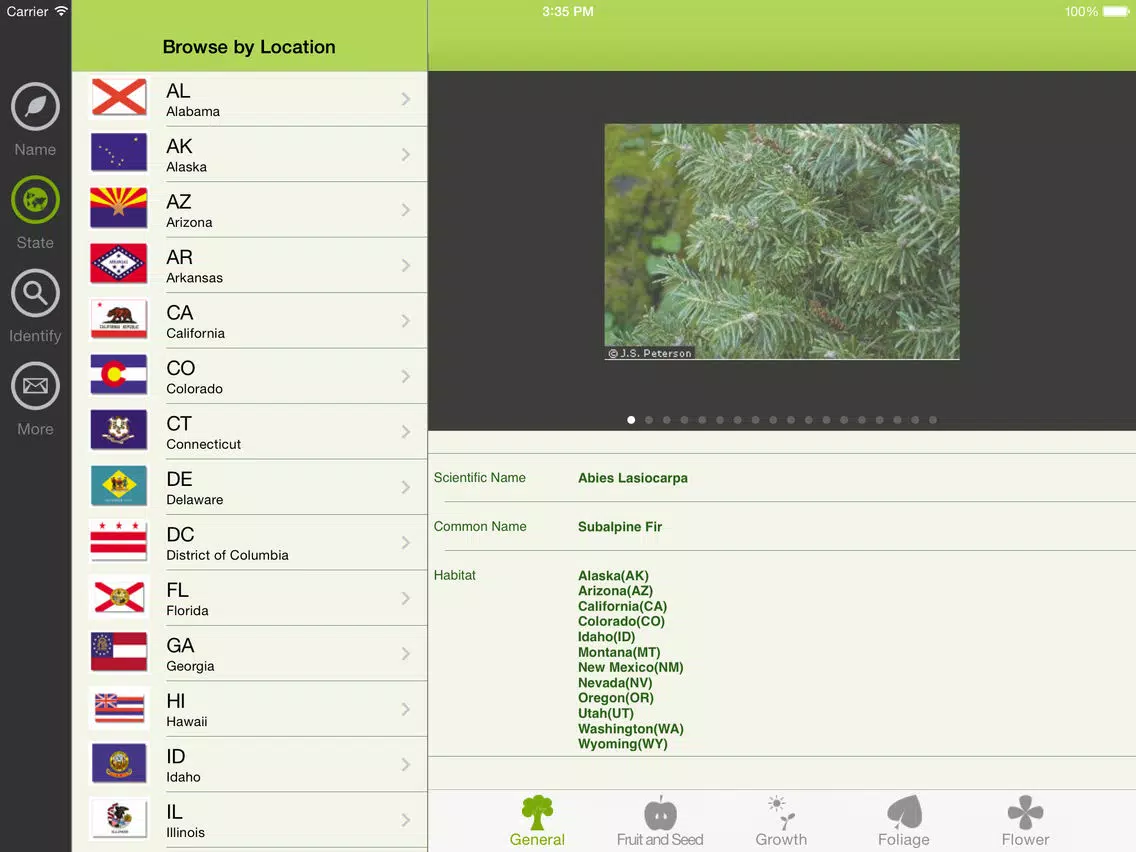1136x852 pixels.
Task: Tap the Illinois flag icon
Action: click(119, 819)
